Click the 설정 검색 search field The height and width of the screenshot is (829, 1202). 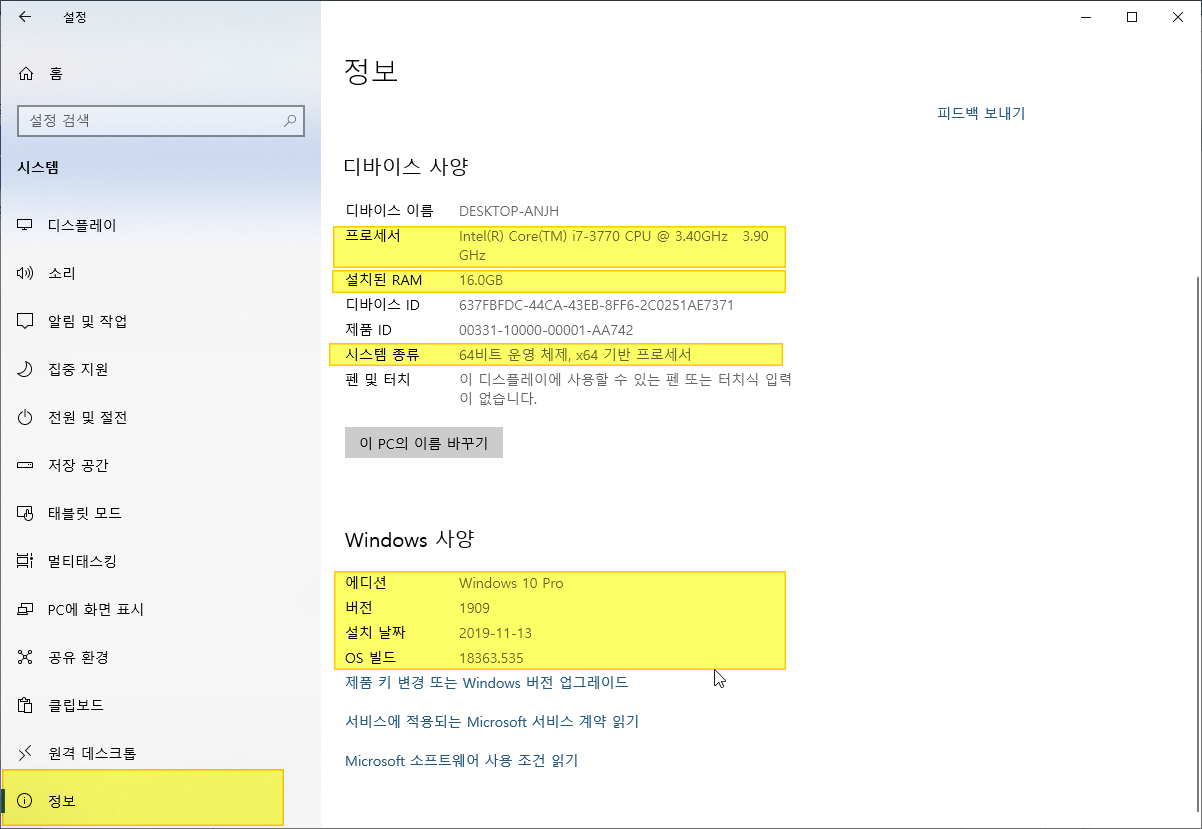pyautogui.click(x=161, y=121)
